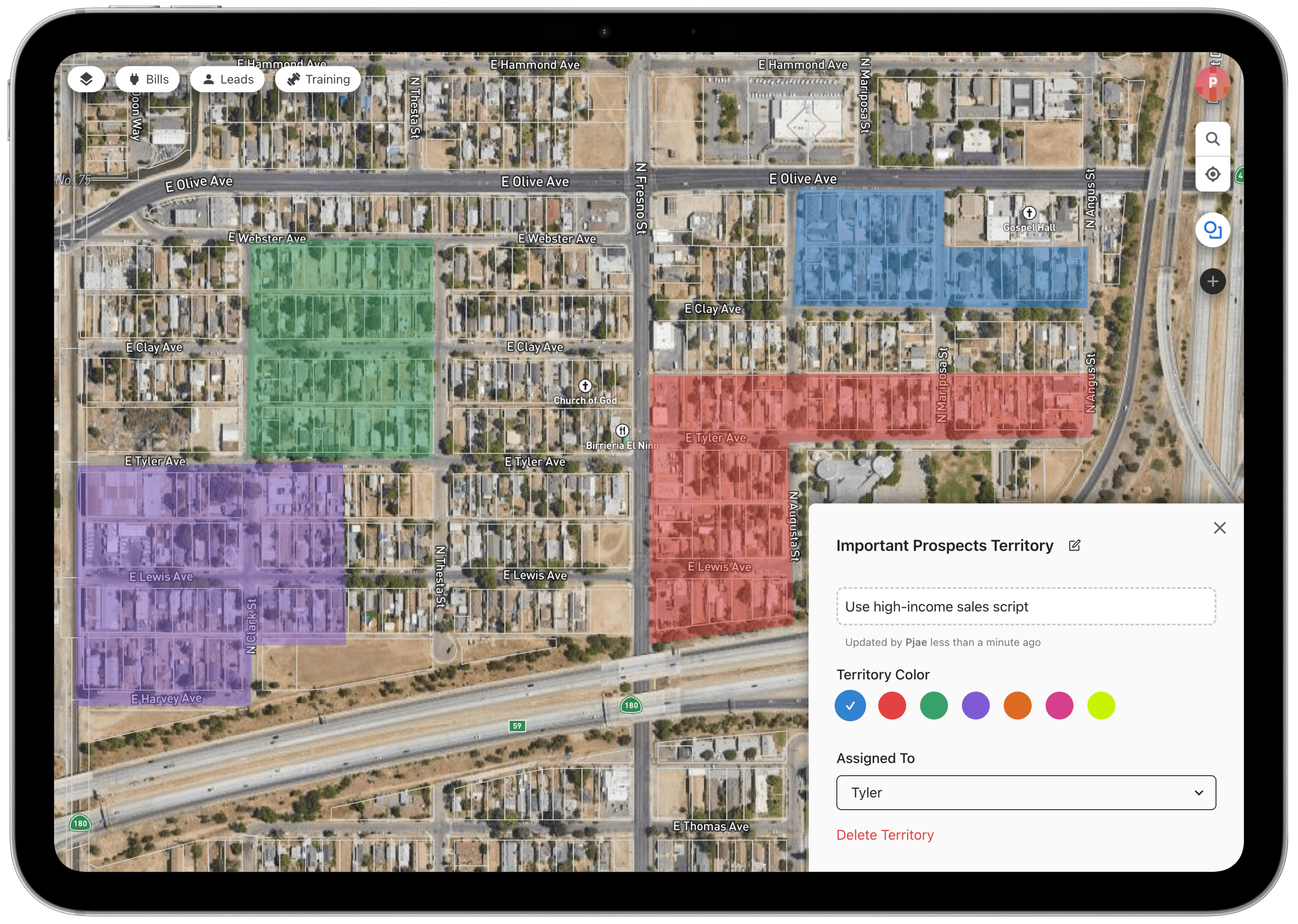Click the chevron in Assigned To field
The width and height of the screenshot is (1298, 924).
pos(1198,793)
